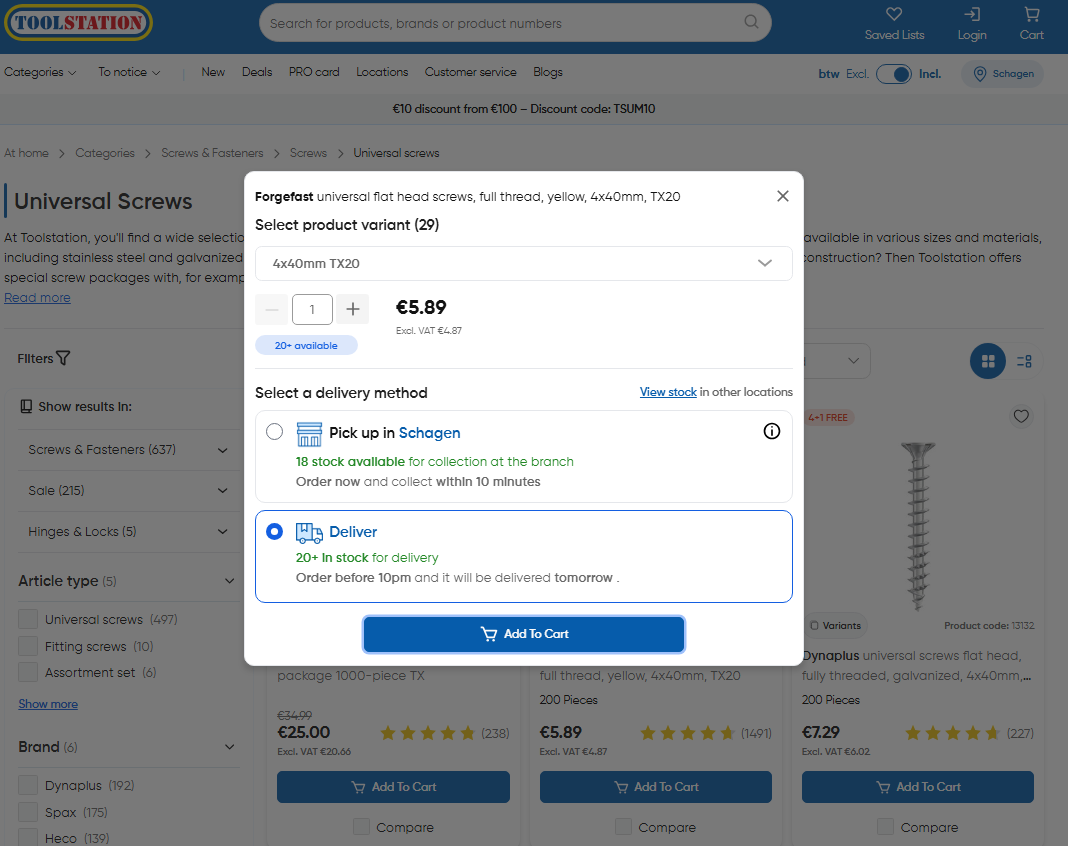Open the Cart icon in header
The height and width of the screenshot is (846, 1068).
point(1032,14)
